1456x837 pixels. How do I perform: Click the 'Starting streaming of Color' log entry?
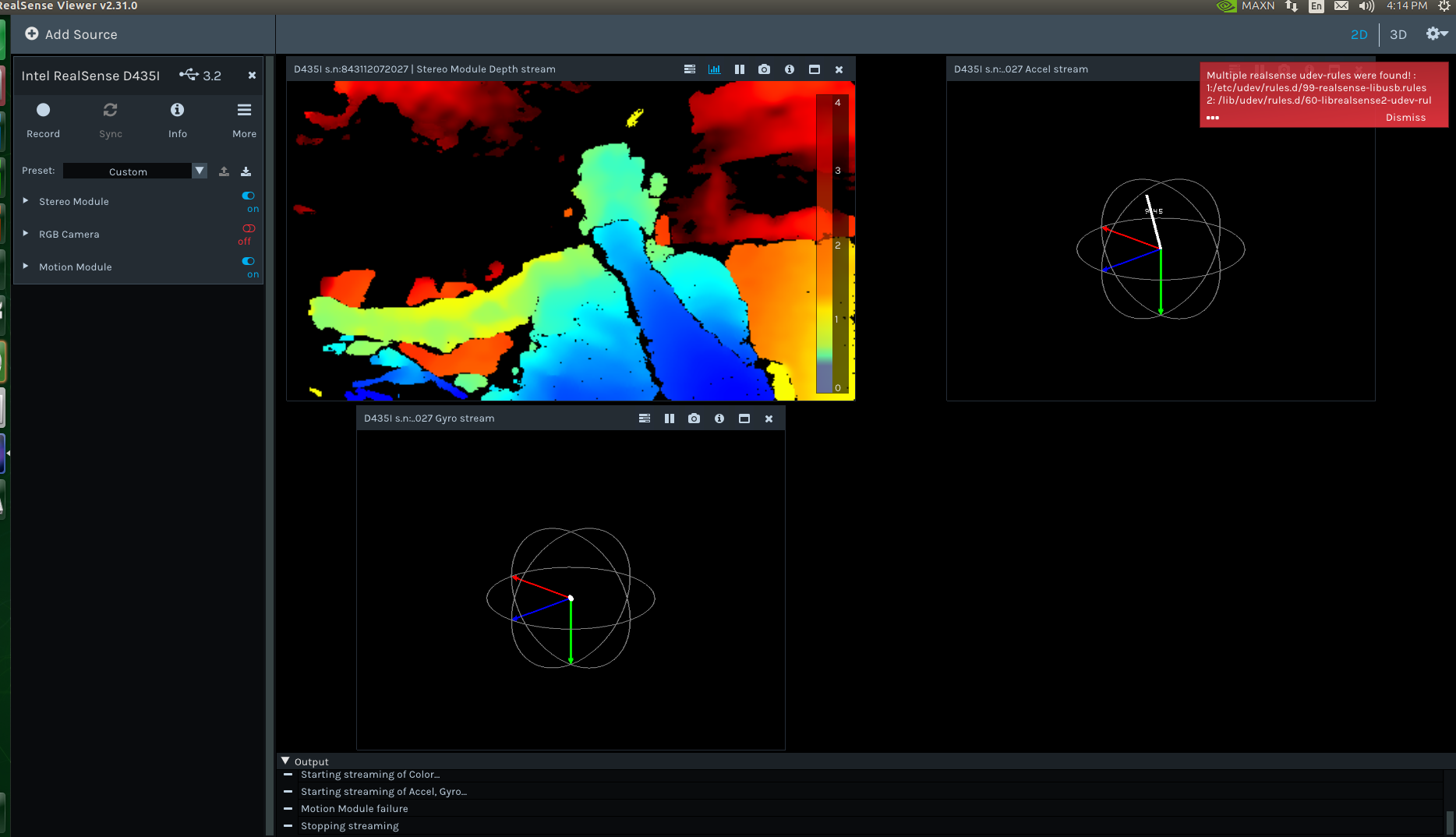370,775
